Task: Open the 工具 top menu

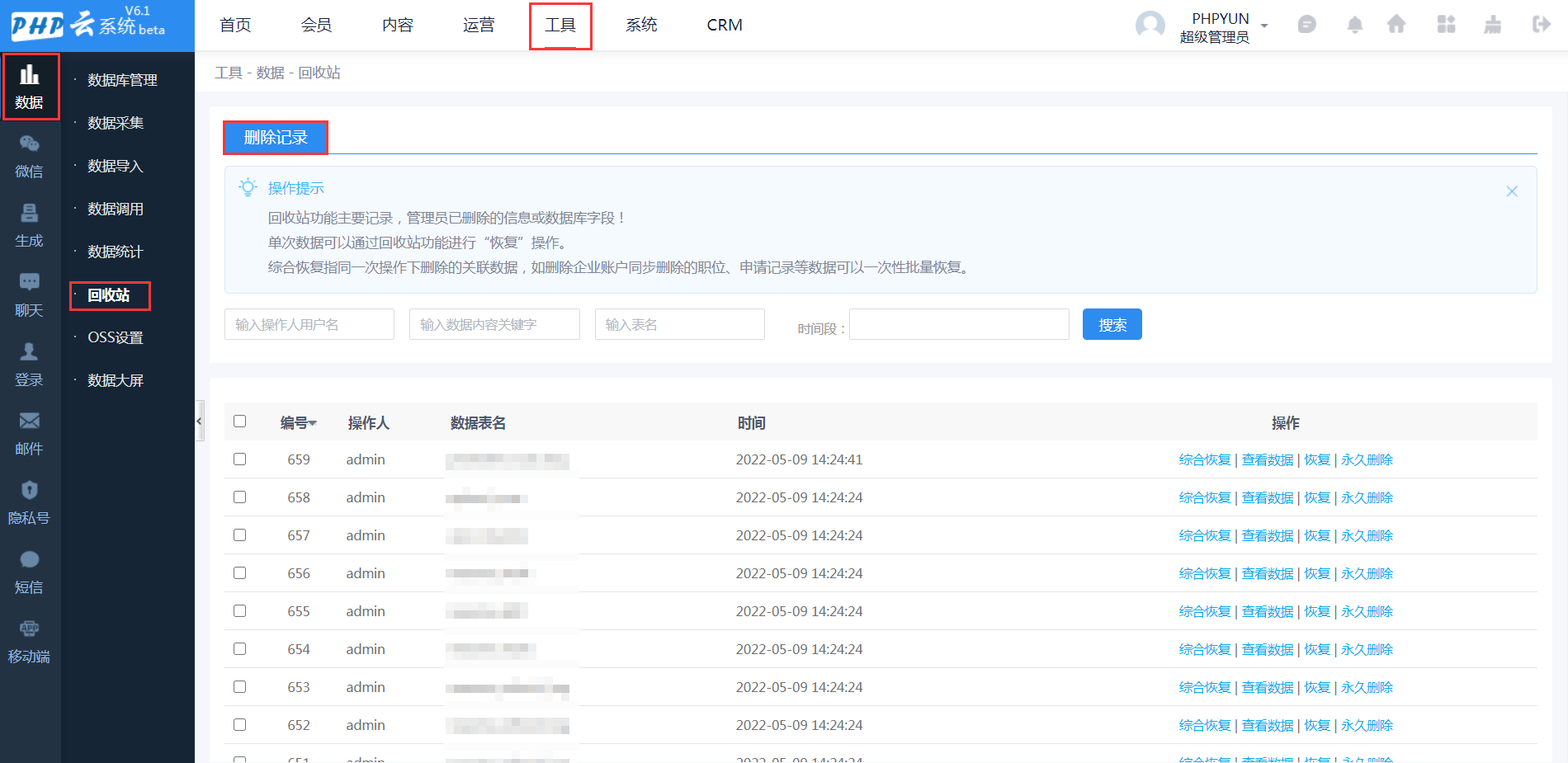Action: [x=560, y=26]
